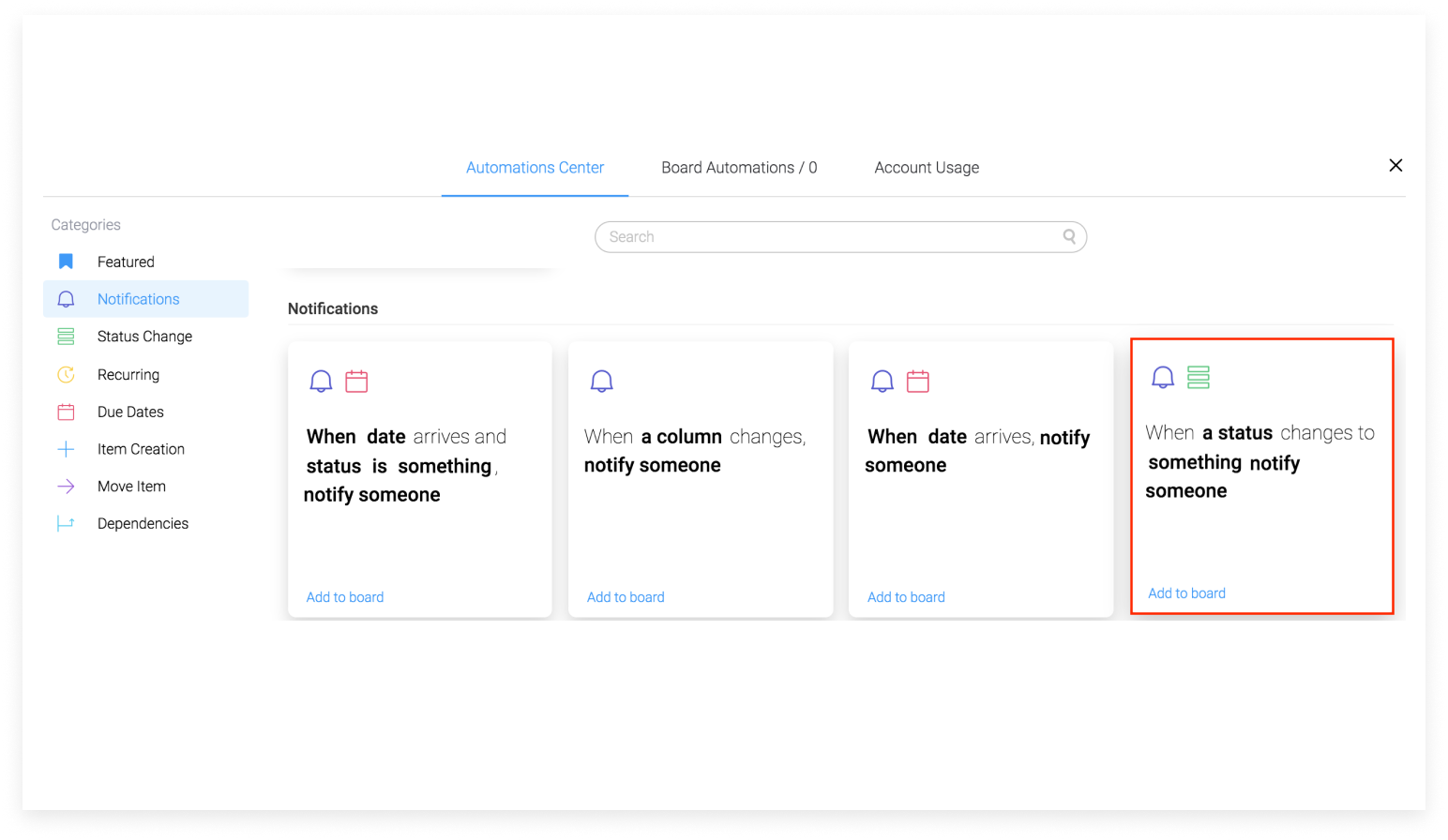
Task: Add 'When date arrives, notify someone' to board
Action: pos(906,597)
